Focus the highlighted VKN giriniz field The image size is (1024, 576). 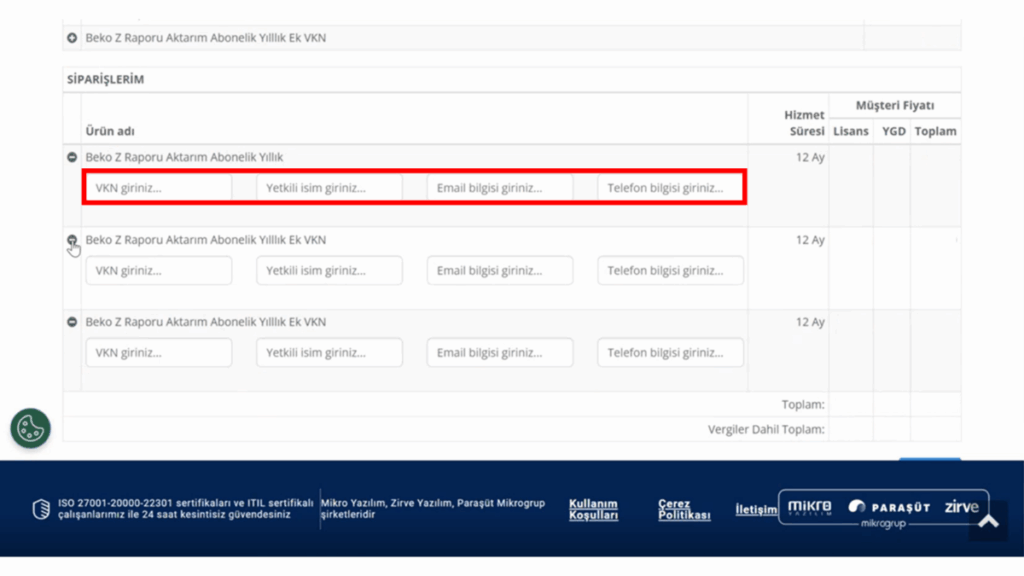coord(159,188)
